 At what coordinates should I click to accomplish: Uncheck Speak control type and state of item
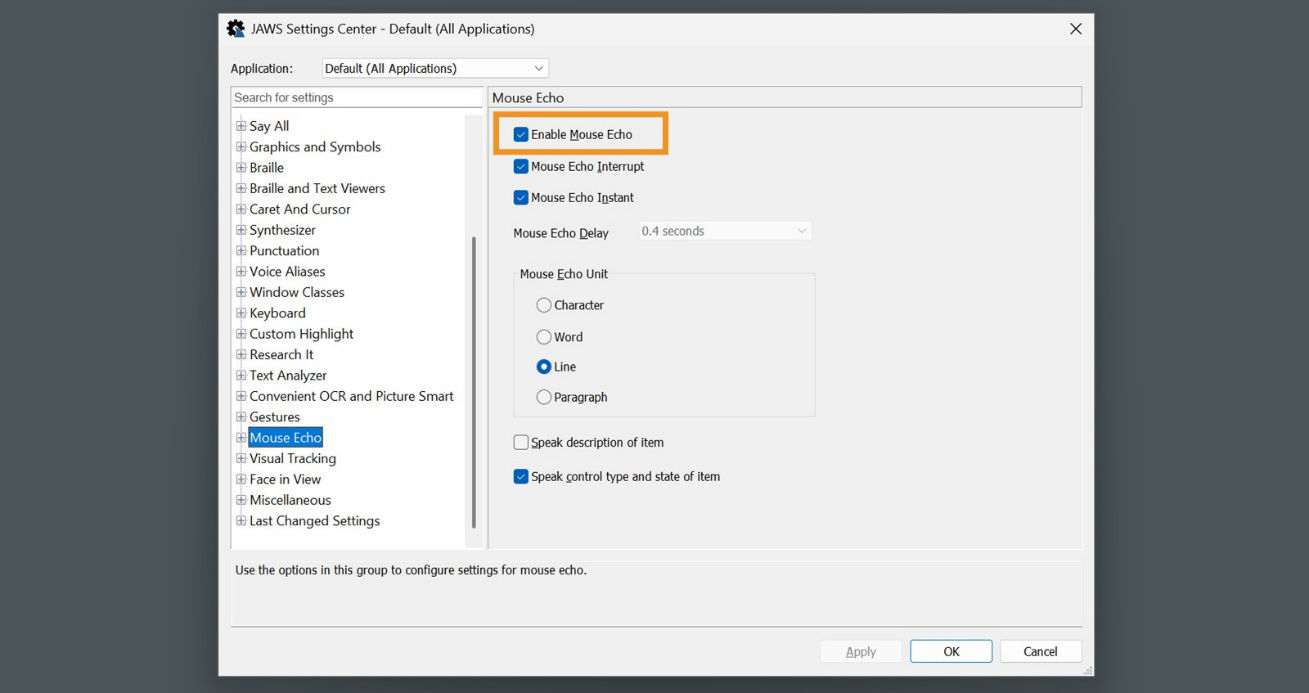pyautogui.click(x=521, y=477)
